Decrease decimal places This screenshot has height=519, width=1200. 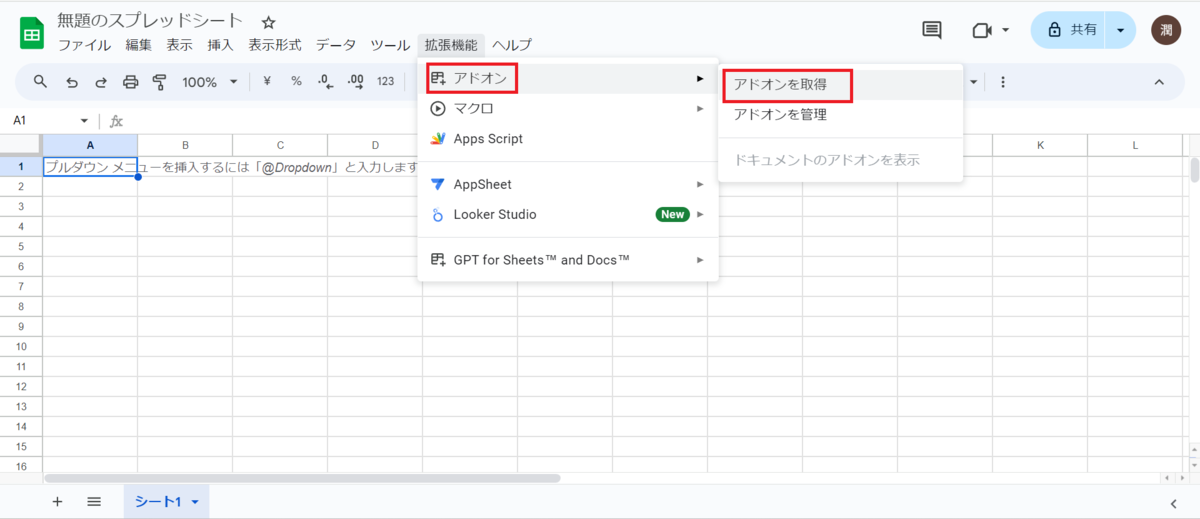coord(325,82)
